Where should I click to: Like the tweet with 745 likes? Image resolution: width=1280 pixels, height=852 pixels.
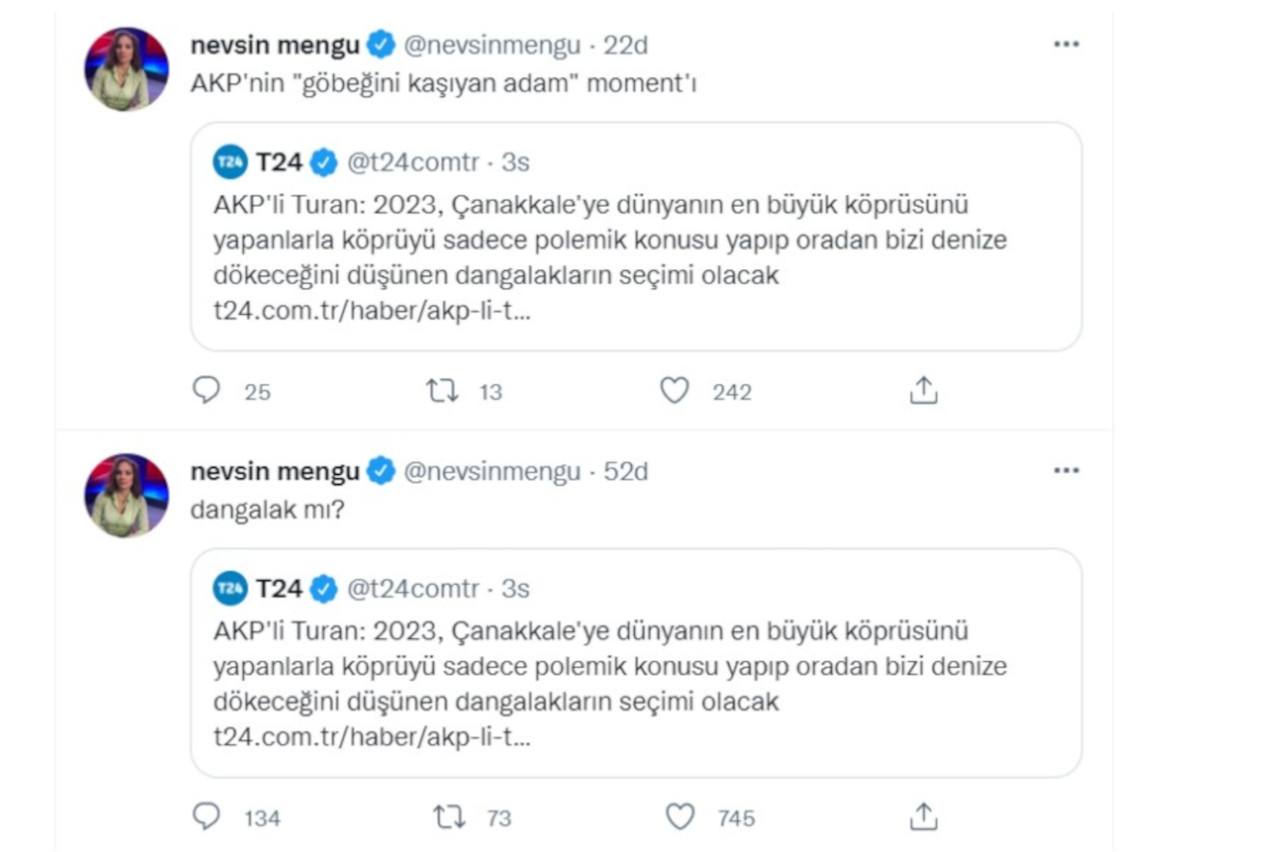(680, 817)
